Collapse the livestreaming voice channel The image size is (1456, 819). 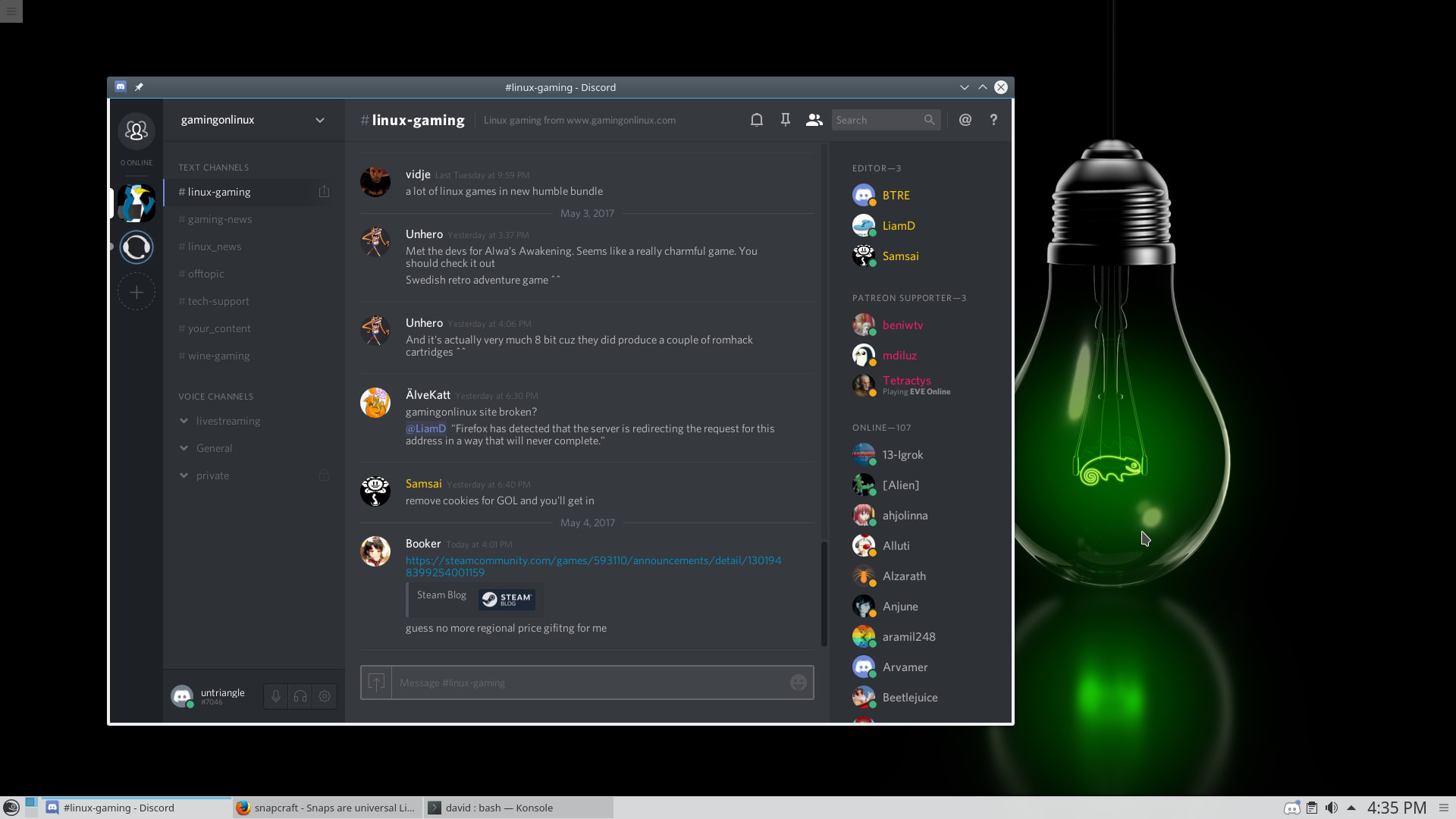coord(184,421)
